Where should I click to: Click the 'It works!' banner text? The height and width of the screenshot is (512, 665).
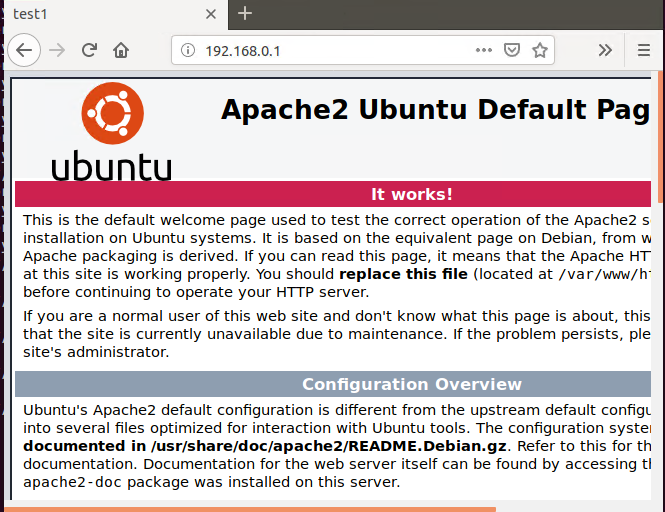click(411, 194)
